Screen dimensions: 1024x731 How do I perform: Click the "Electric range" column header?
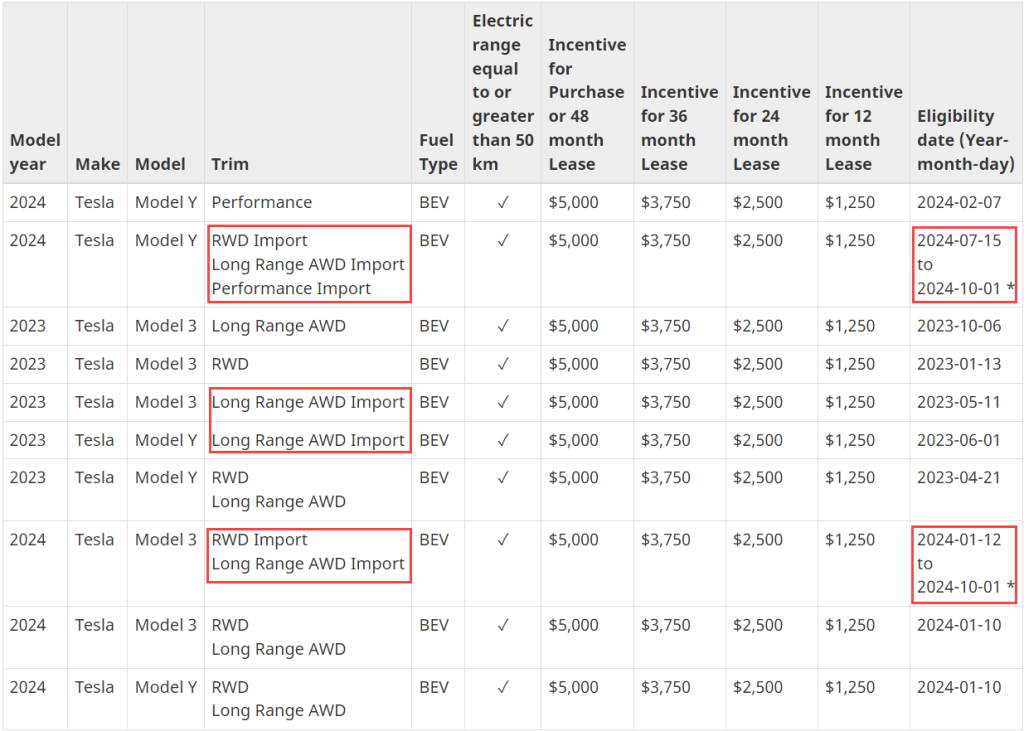[503, 92]
